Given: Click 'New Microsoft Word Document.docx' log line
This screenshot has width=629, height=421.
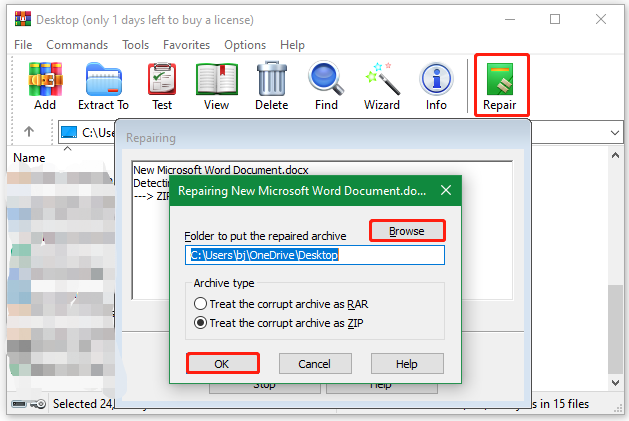Looking at the screenshot, I should pyautogui.click(x=221, y=170).
